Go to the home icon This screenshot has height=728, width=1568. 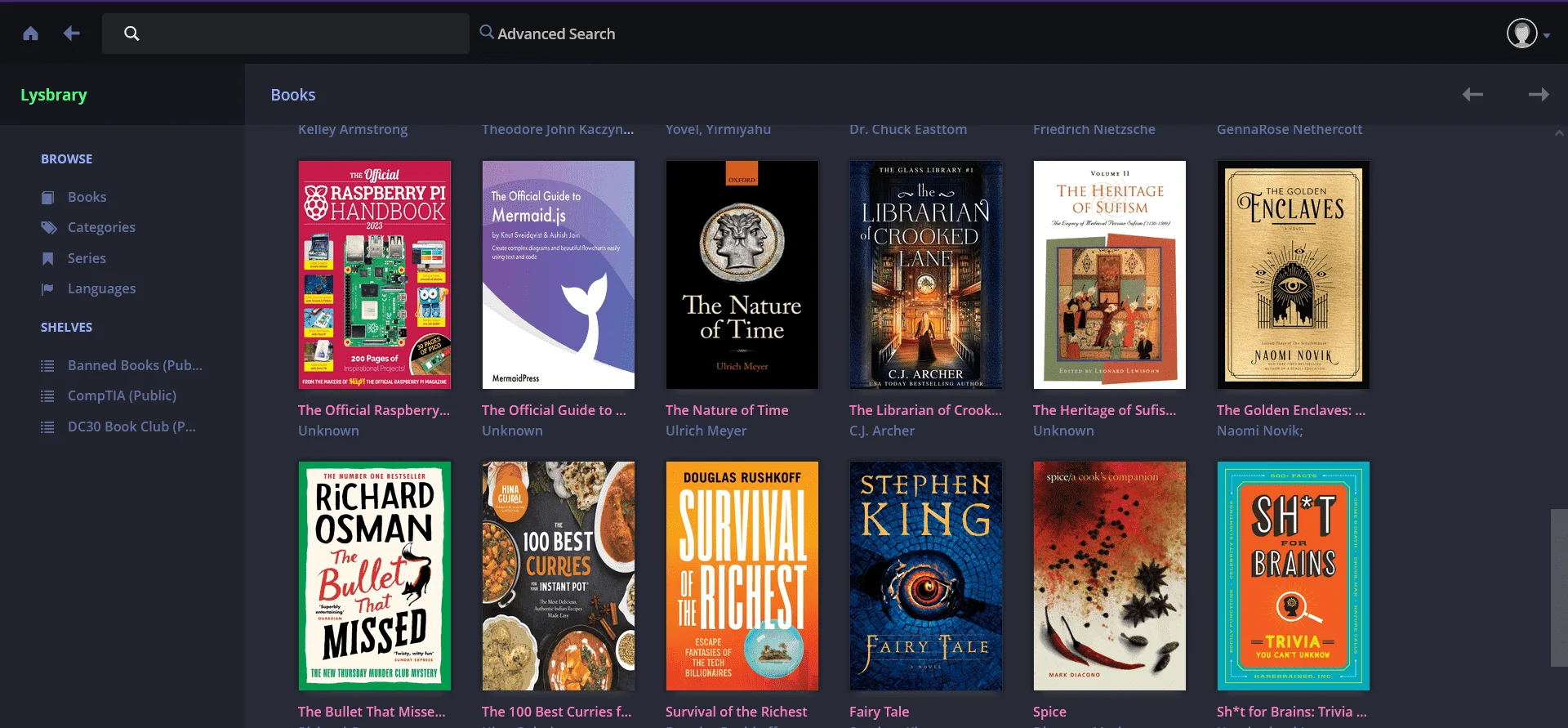pyautogui.click(x=30, y=33)
